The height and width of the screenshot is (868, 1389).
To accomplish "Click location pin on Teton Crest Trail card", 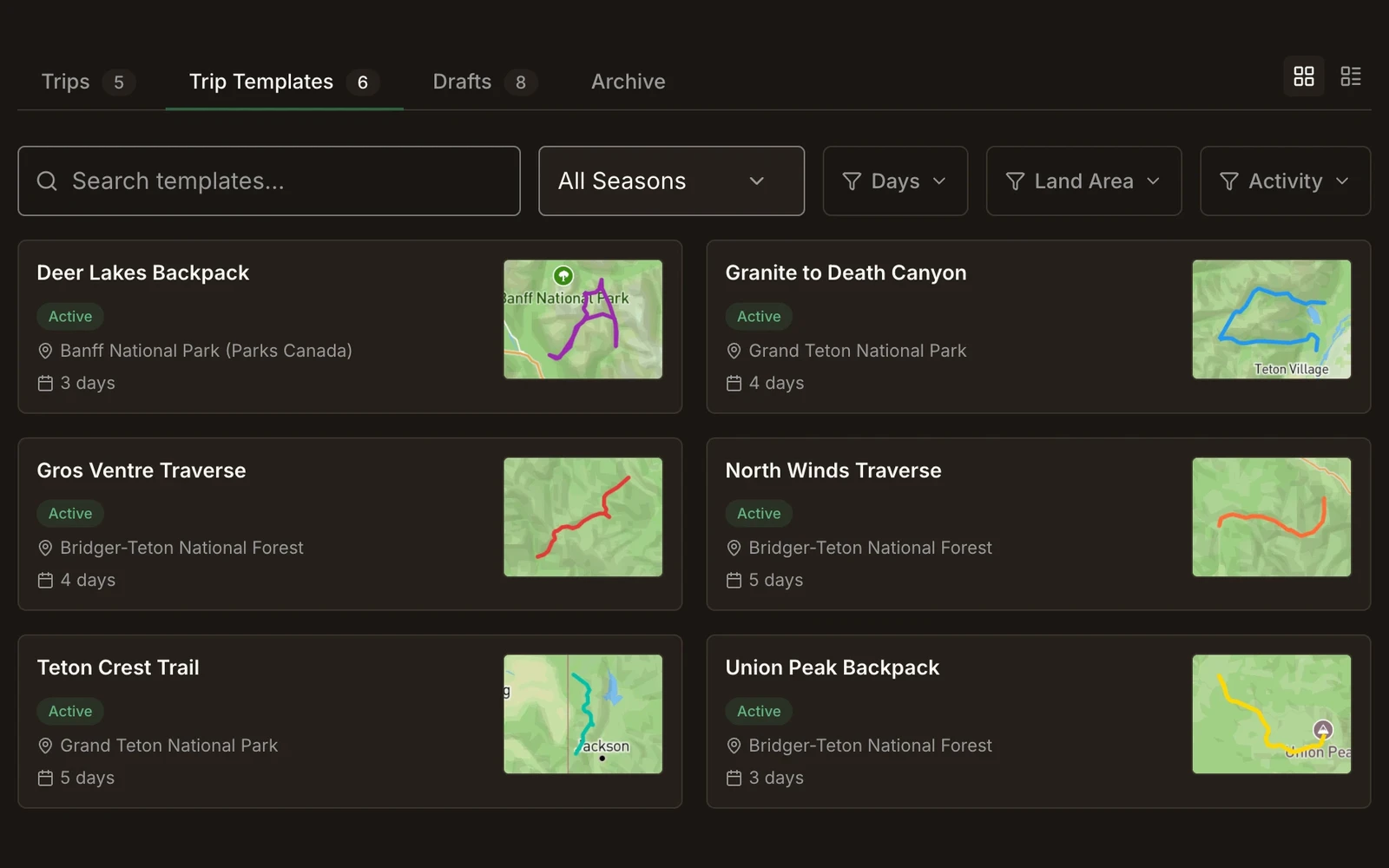I will (45, 746).
